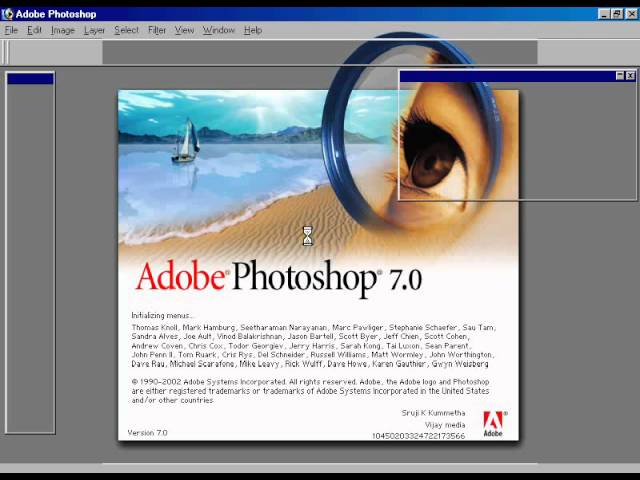Image resolution: width=640 pixels, height=480 pixels.
Task: Open the Window menu
Action: [x=219, y=30]
